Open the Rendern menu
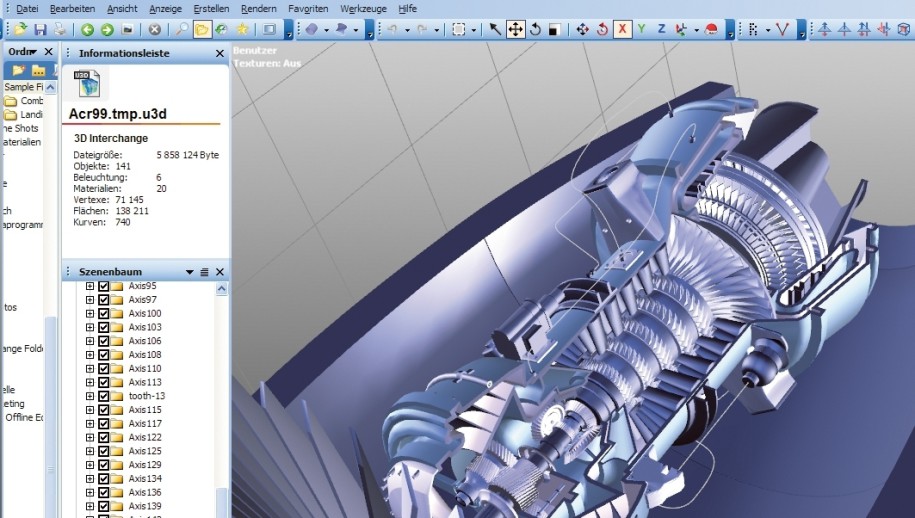 coord(259,9)
